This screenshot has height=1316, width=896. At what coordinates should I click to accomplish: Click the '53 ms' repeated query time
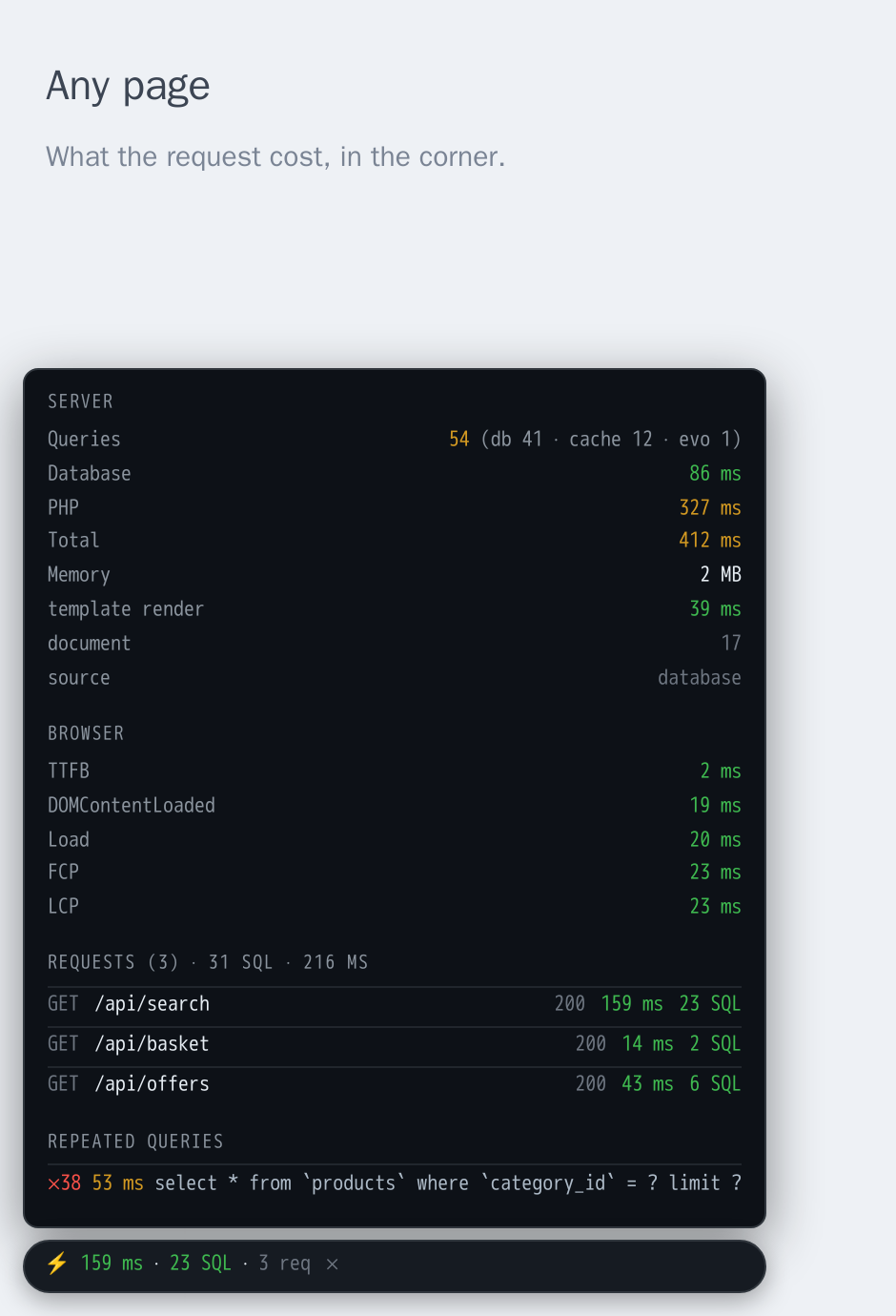tap(118, 1183)
